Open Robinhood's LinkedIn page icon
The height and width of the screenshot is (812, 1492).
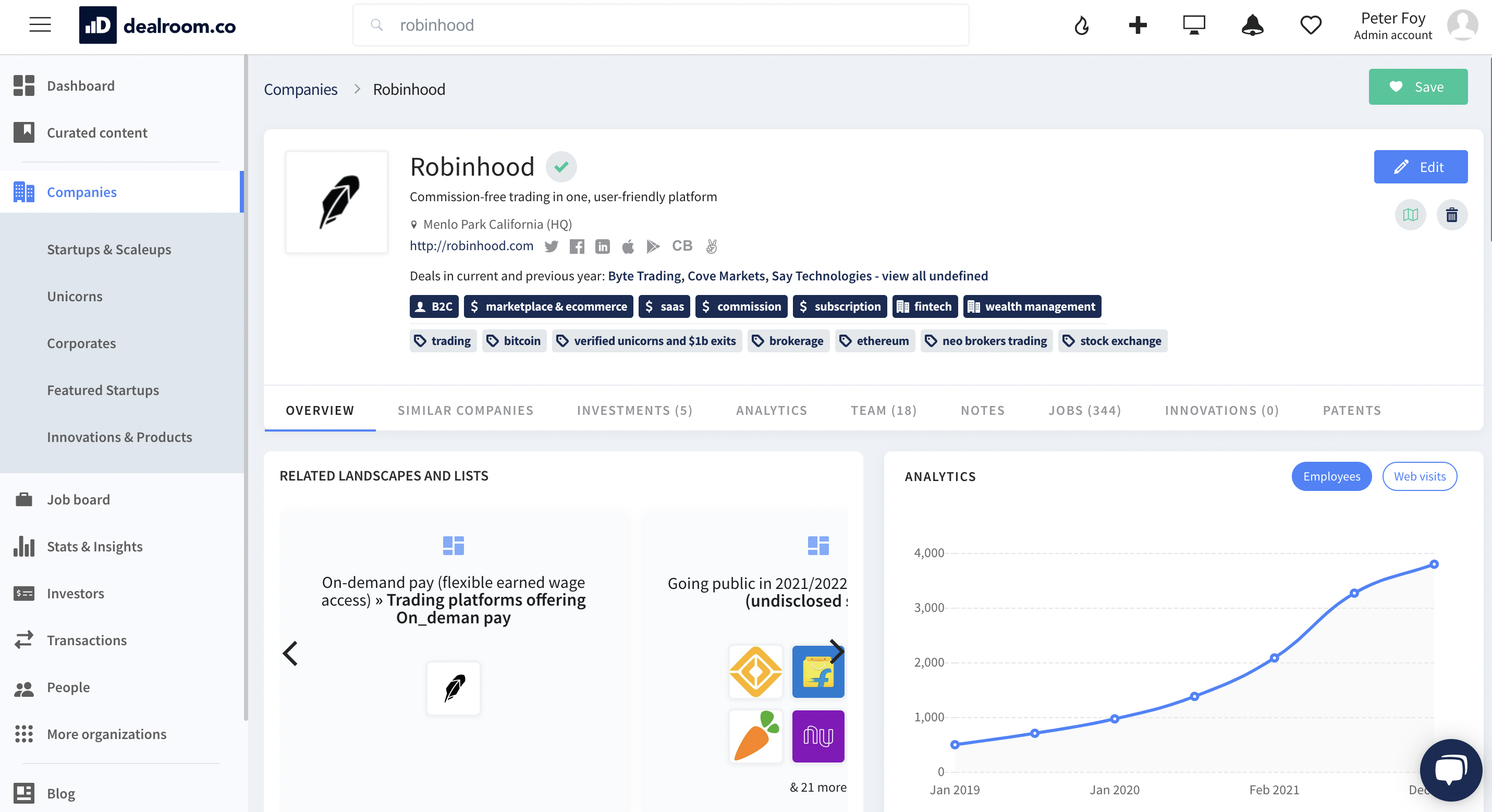602,246
